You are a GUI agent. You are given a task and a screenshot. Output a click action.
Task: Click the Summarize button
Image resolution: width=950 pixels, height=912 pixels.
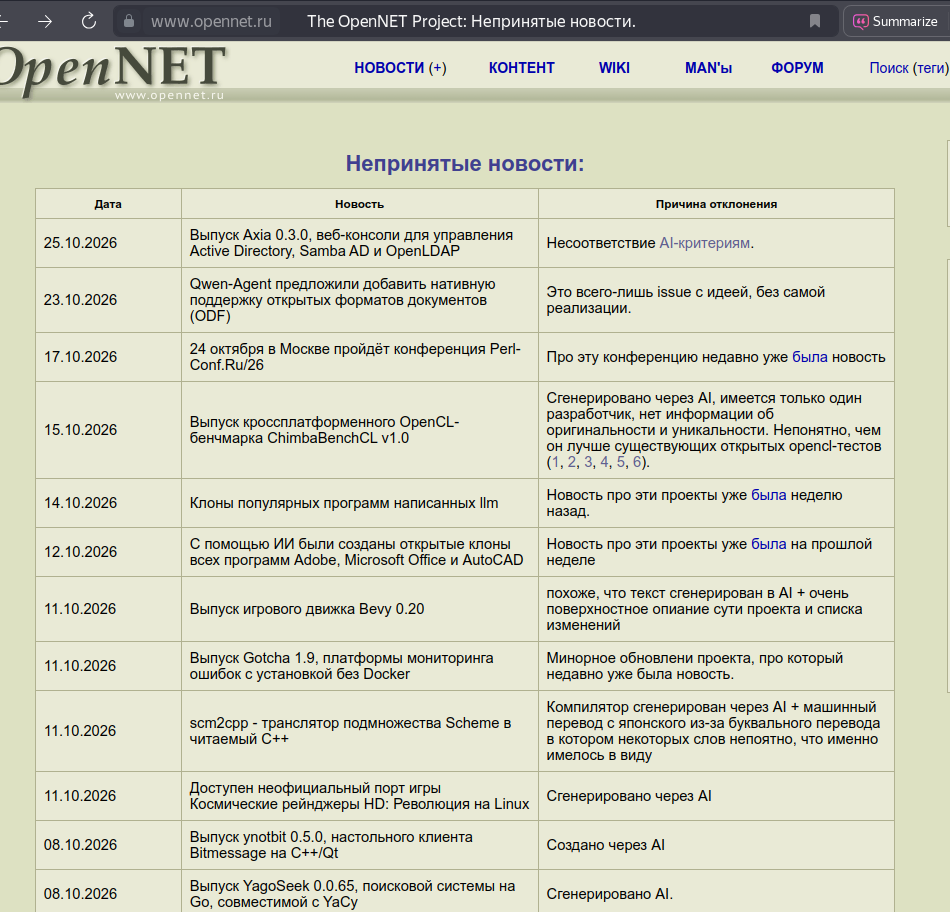895,21
